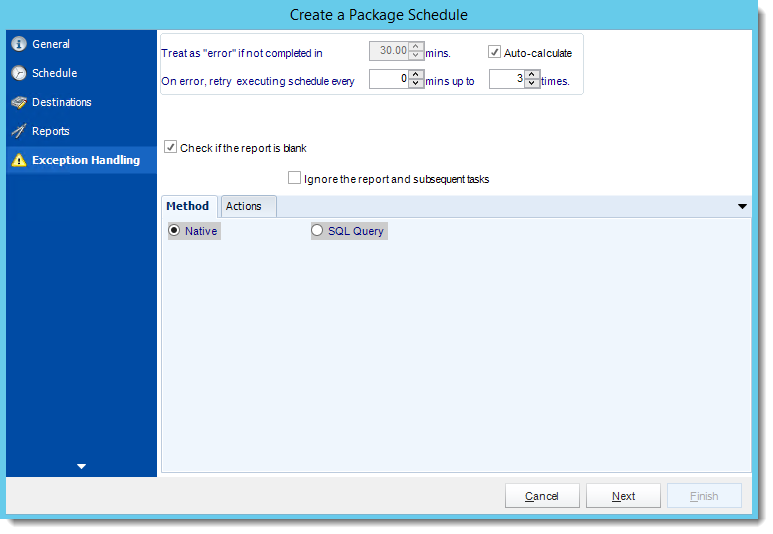Decrease the retry times count
Image resolution: width=773 pixels, height=534 pixels.
[531, 83]
